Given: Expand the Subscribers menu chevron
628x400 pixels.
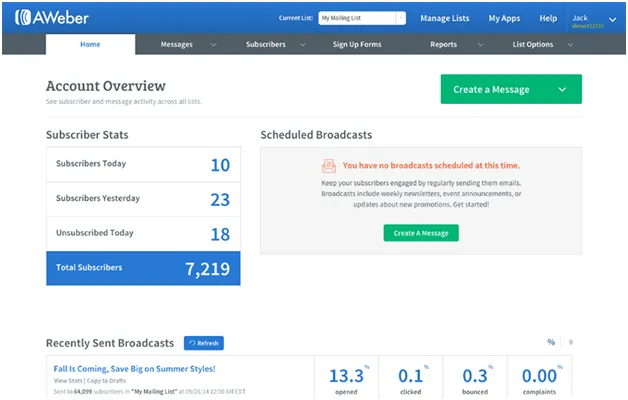Looking at the screenshot, I should click(x=303, y=44).
